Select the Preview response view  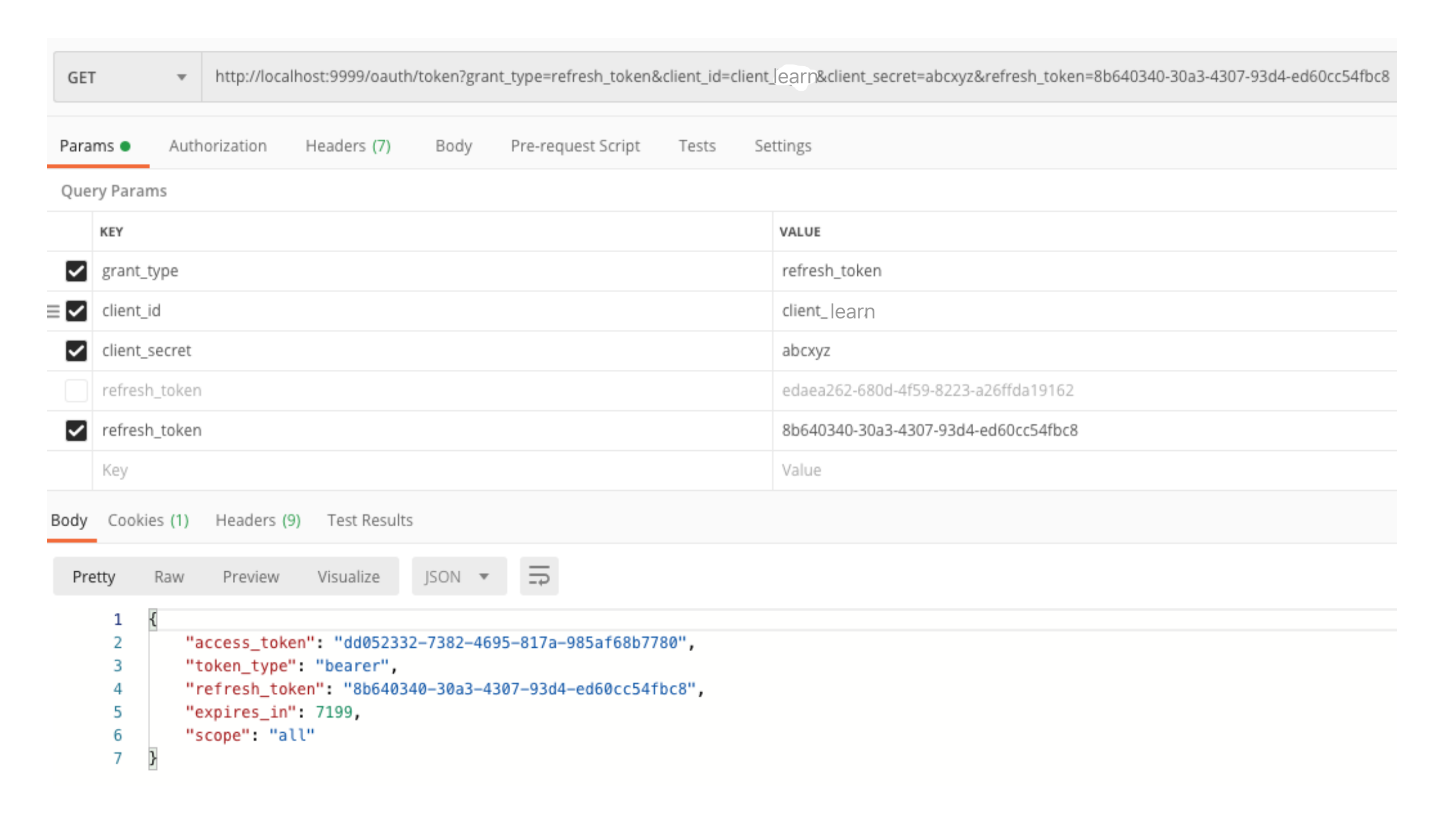(x=251, y=576)
